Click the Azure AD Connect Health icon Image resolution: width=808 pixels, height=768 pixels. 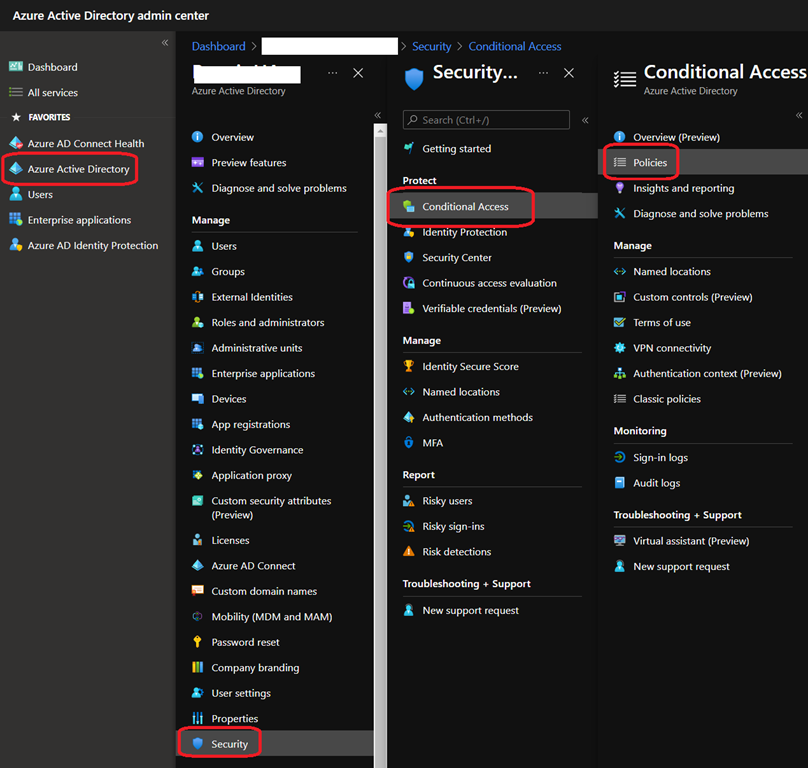(x=16, y=143)
